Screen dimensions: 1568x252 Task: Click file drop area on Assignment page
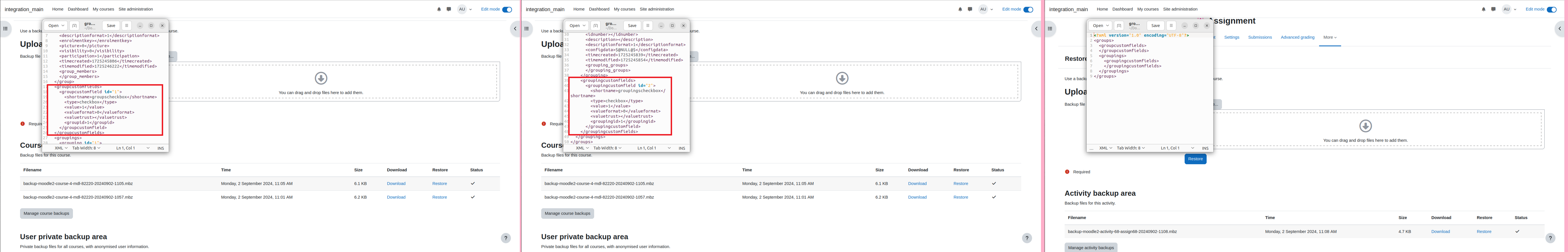click(1365, 129)
